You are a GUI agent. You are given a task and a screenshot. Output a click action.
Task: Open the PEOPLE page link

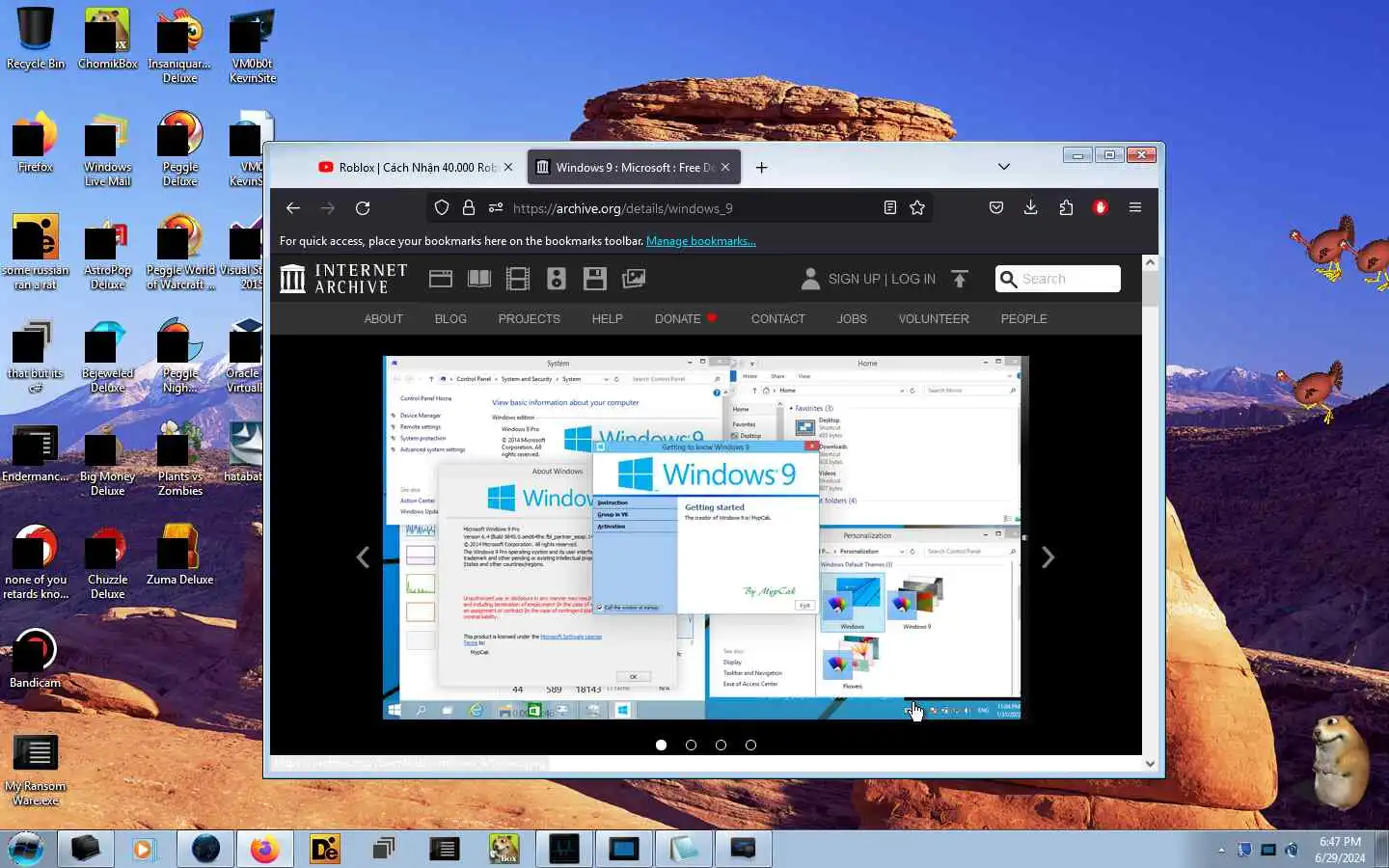(1023, 318)
